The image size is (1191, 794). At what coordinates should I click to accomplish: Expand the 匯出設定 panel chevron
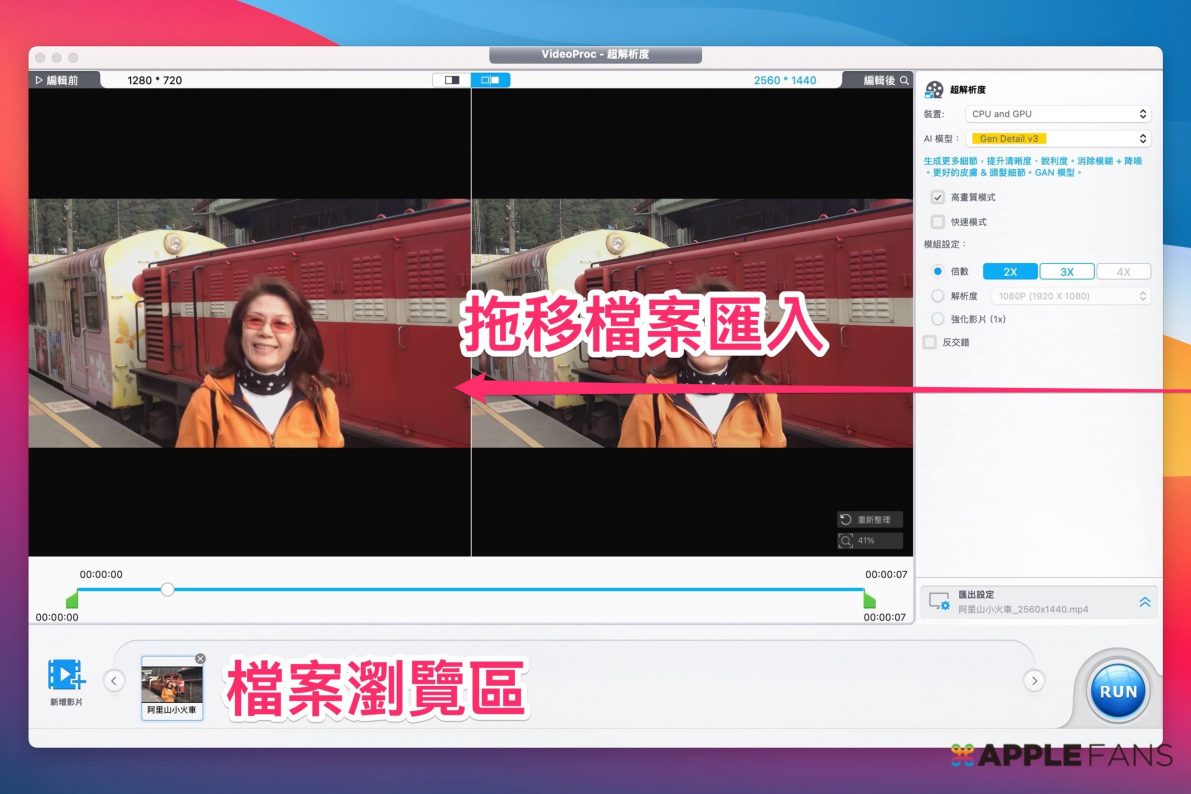click(1145, 602)
